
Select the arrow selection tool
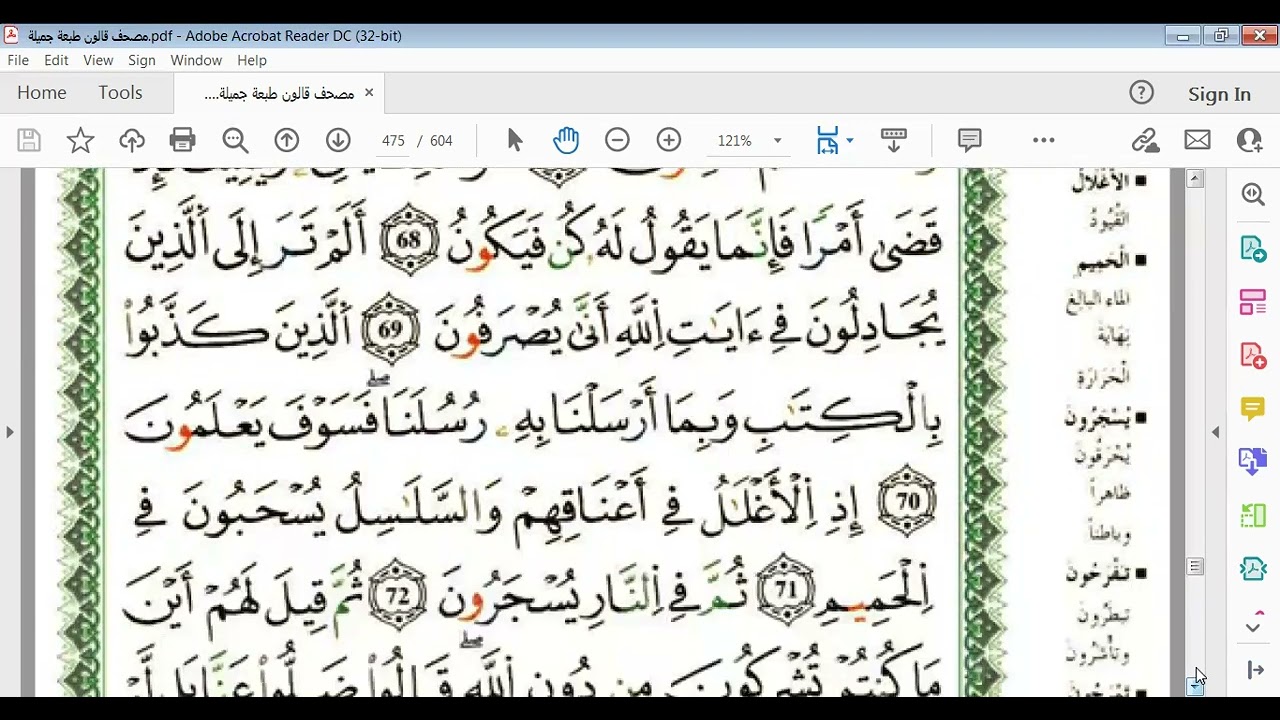(515, 140)
